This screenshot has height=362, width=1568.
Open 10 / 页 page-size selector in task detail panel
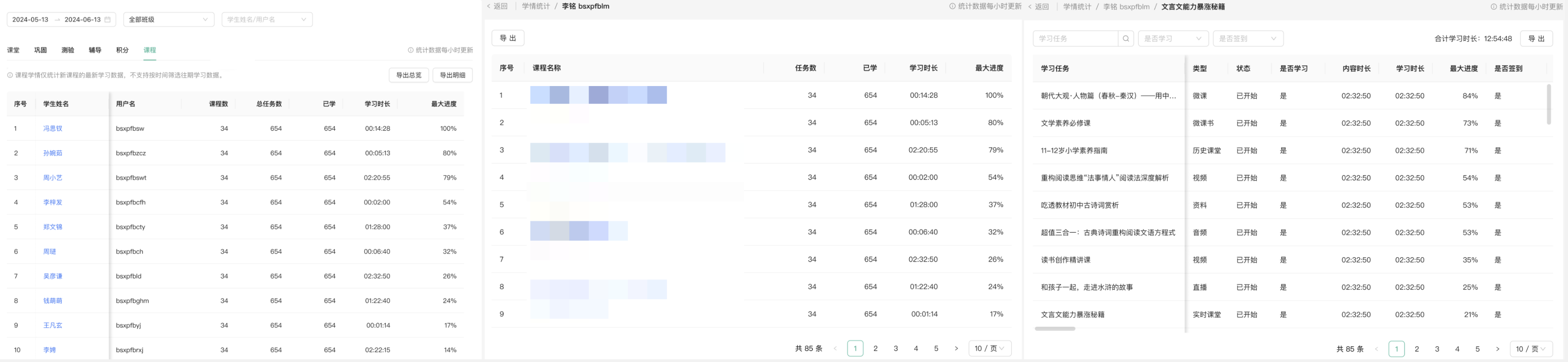[1531, 349]
